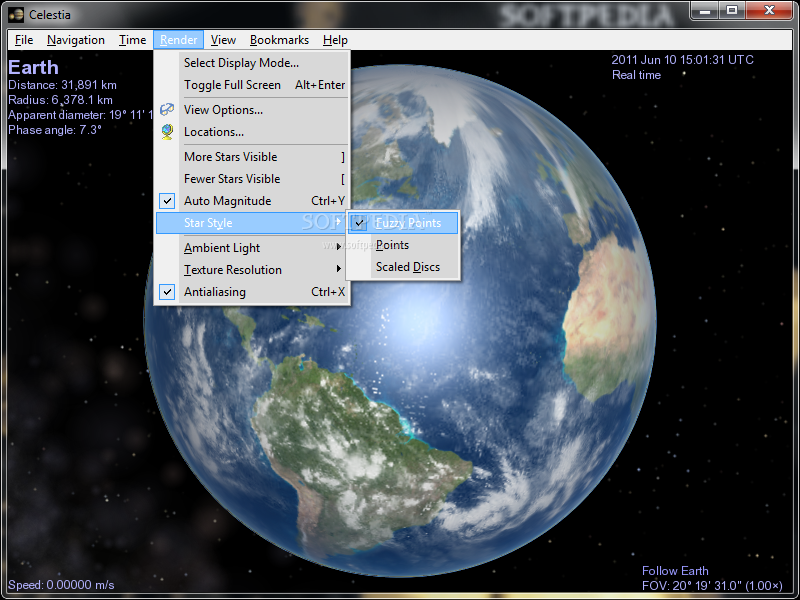
Task: Expand the Star Style submenu
Action: tap(252, 223)
